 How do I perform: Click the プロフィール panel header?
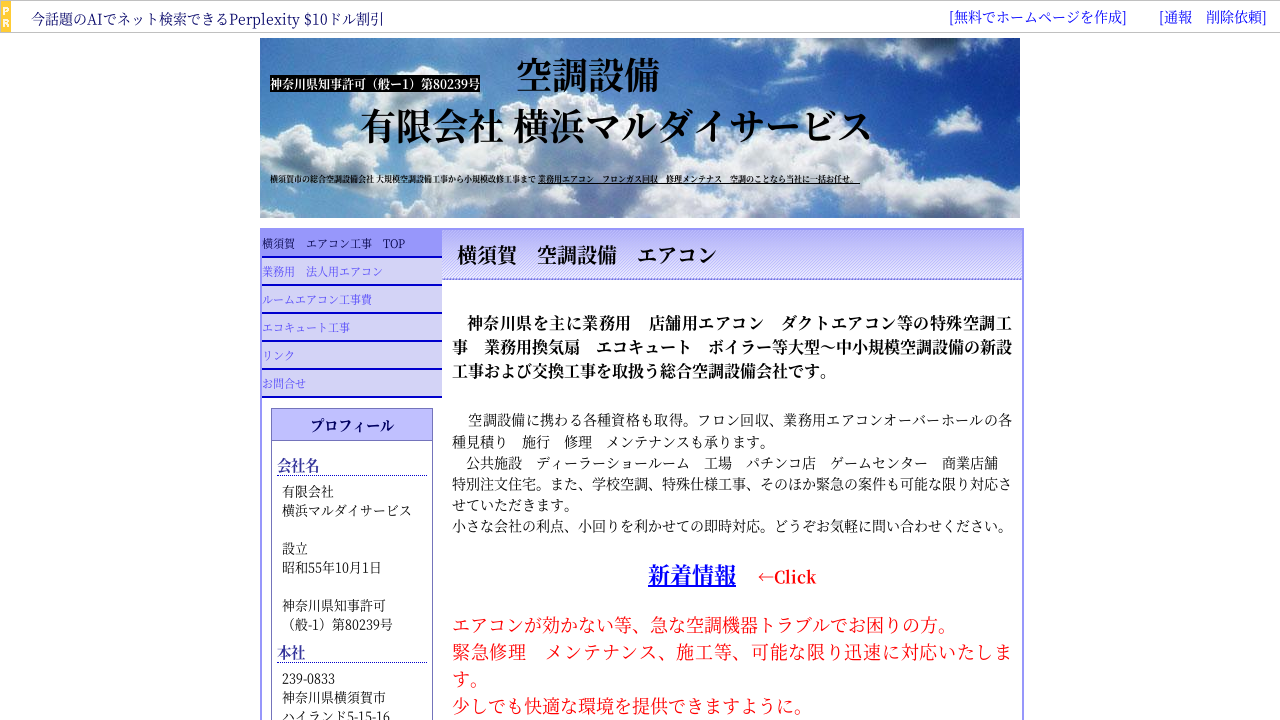(351, 425)
